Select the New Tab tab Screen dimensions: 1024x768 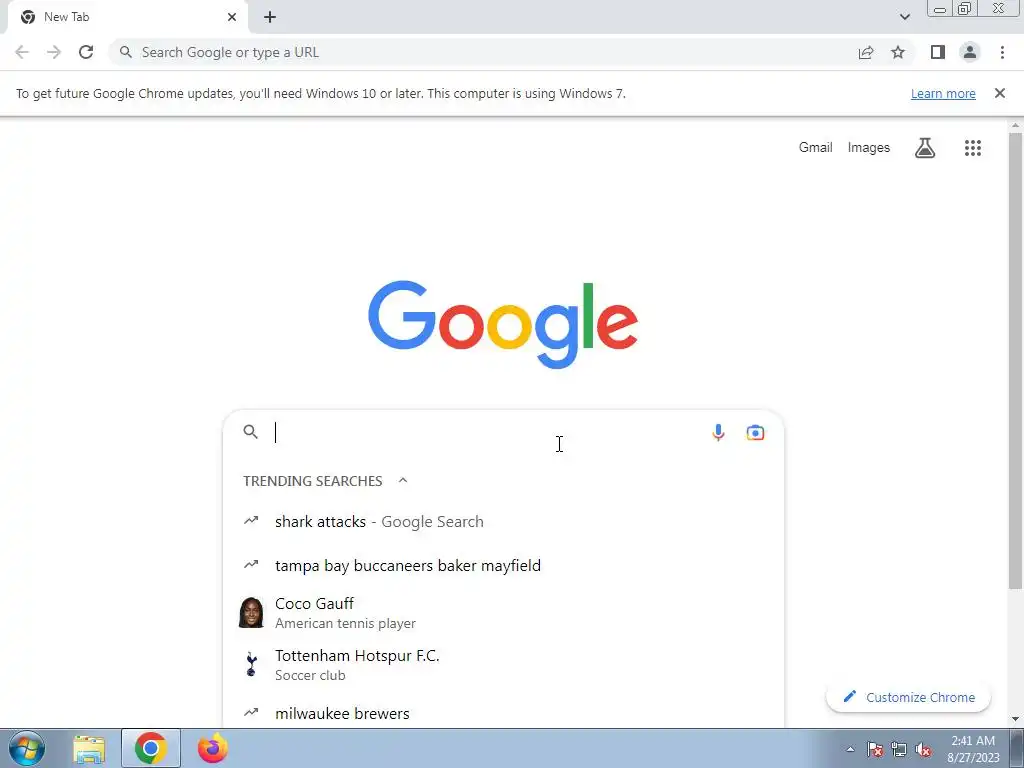coord(129,17)
